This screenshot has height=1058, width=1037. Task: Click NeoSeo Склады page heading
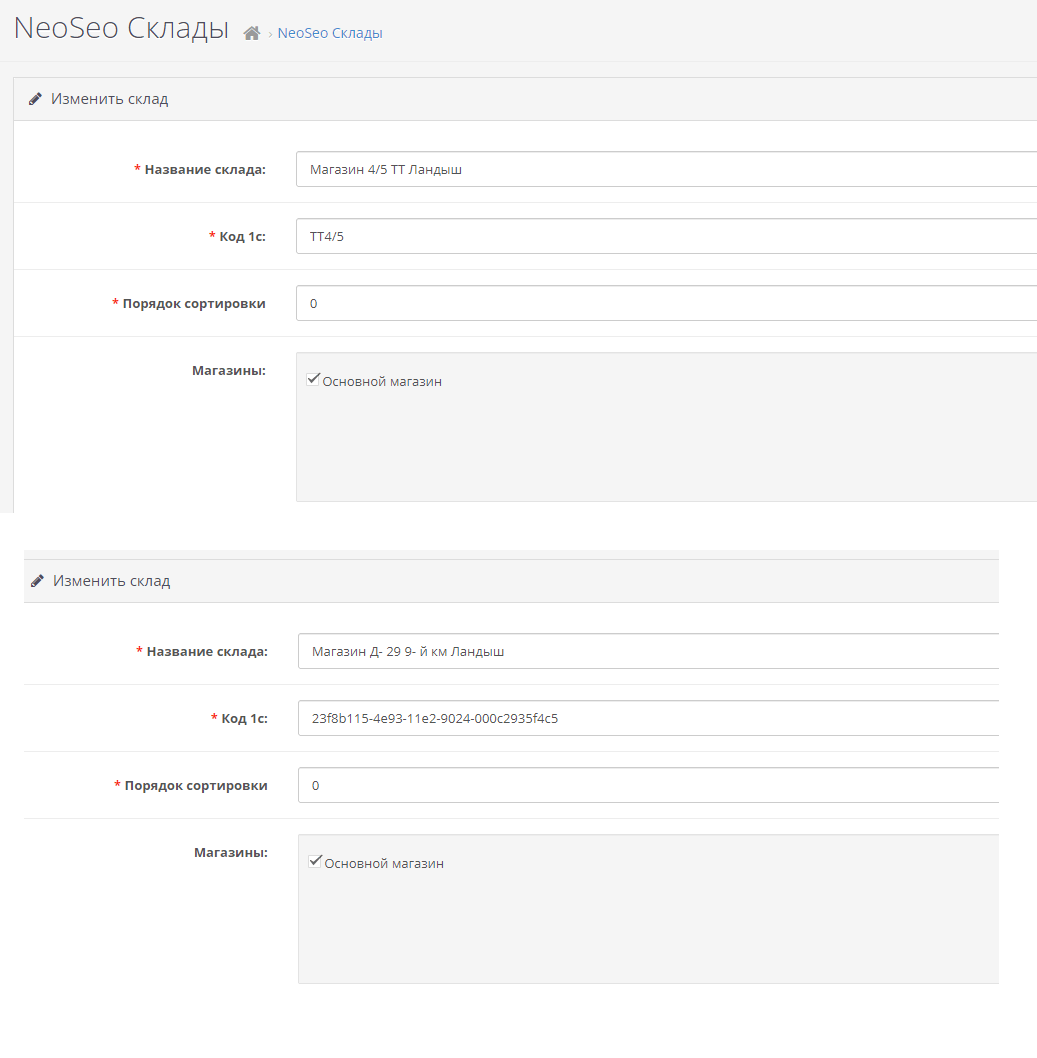tap(121, 28)
